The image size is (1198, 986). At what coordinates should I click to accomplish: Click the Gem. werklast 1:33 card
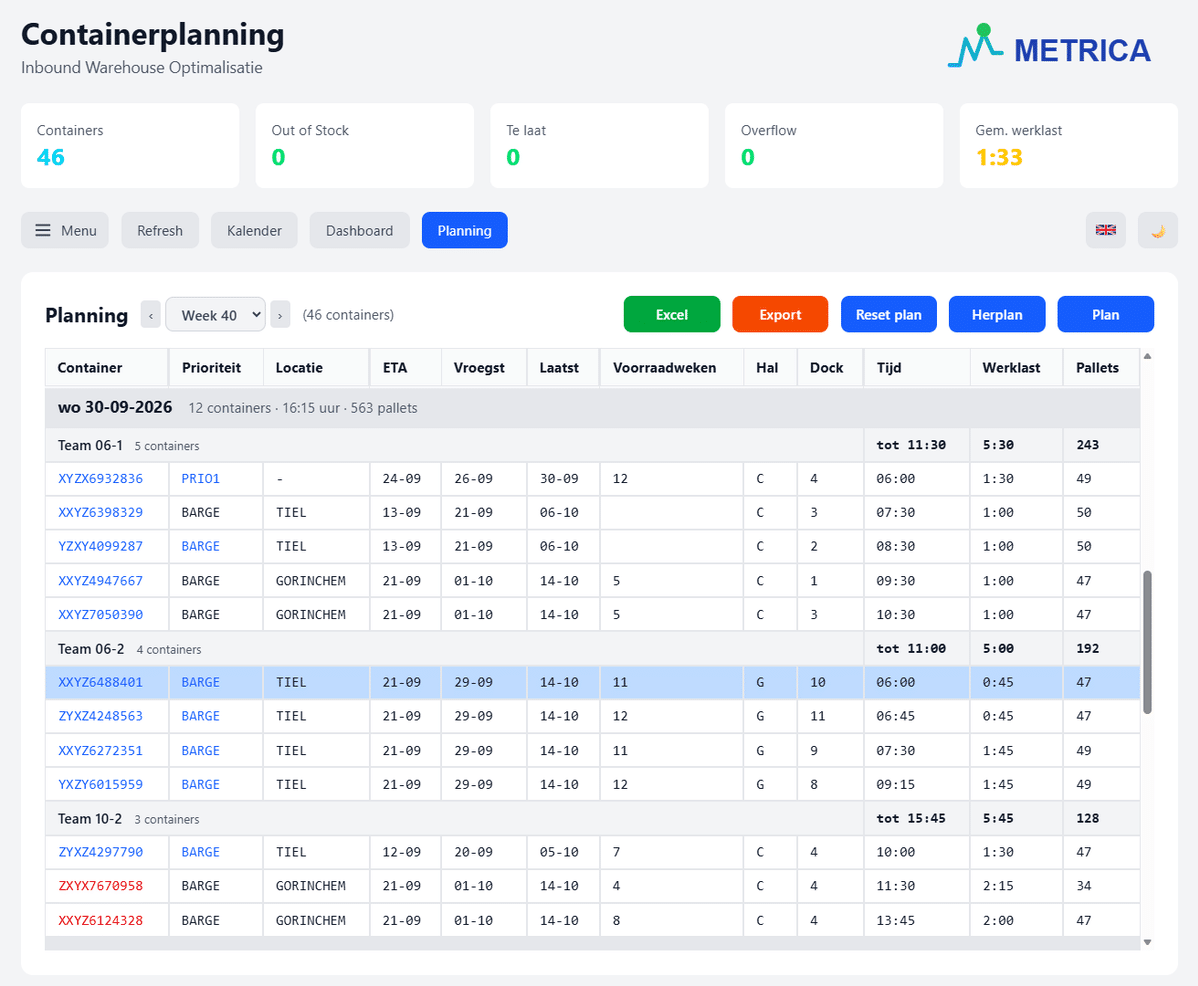tap(1068, 145)
